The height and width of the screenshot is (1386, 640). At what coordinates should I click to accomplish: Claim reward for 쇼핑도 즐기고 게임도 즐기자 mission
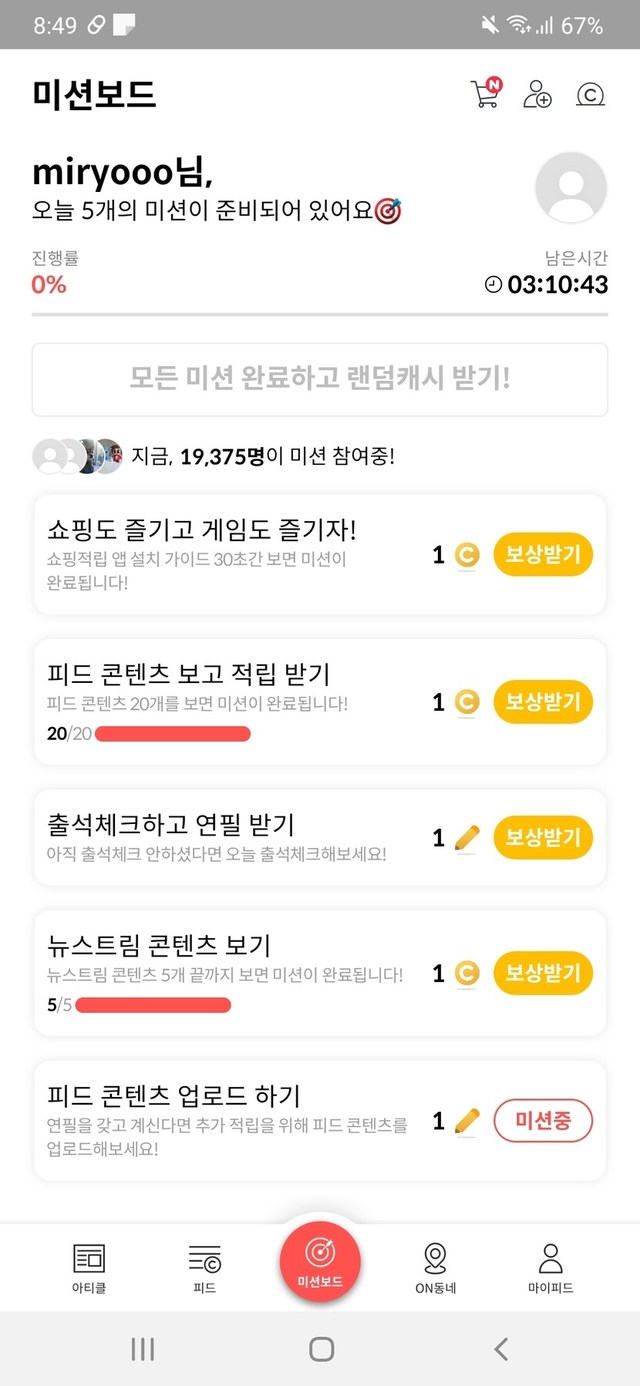tap(543, 555)
